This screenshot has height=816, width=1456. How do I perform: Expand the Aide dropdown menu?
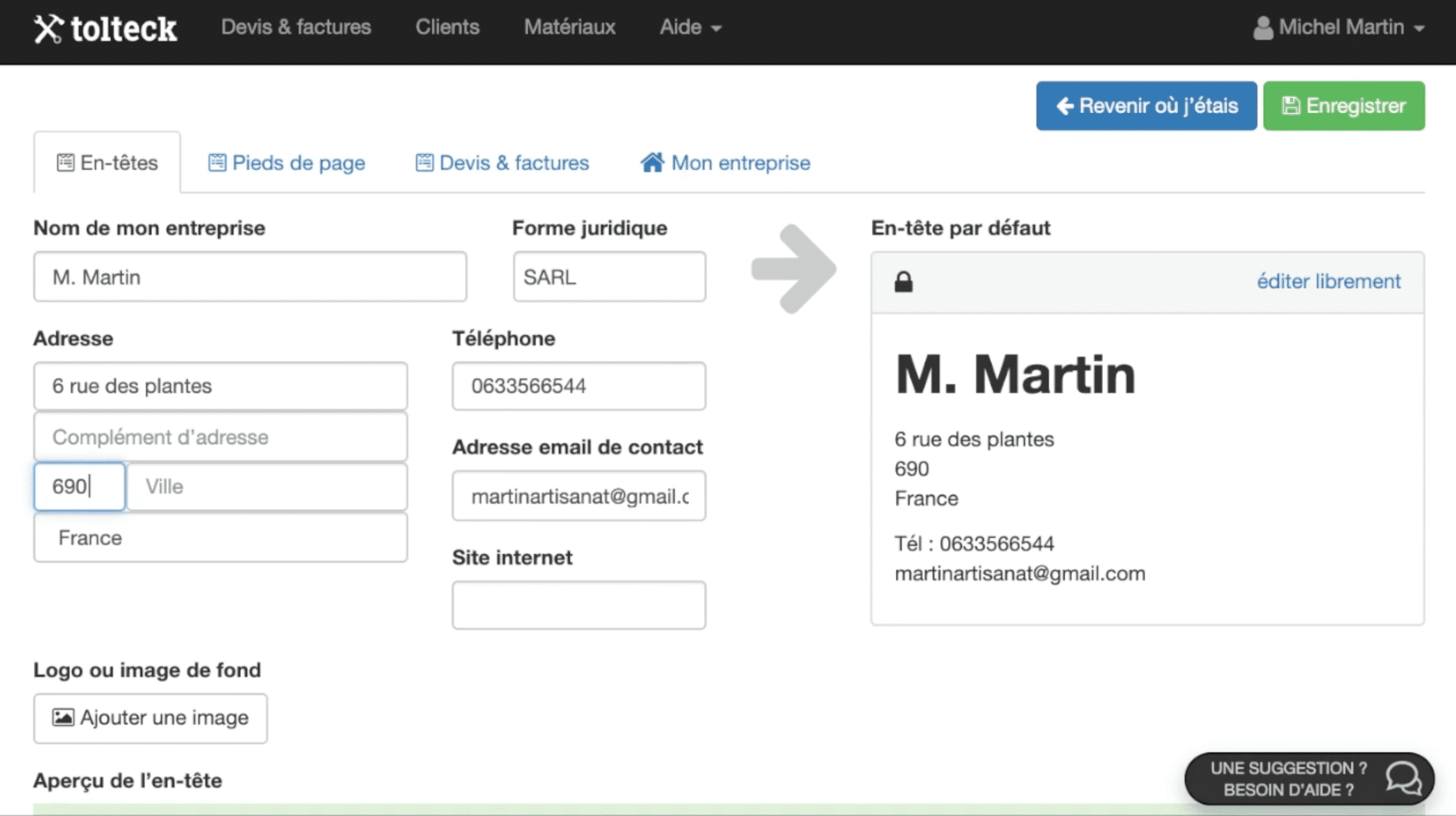click(690, 27)
